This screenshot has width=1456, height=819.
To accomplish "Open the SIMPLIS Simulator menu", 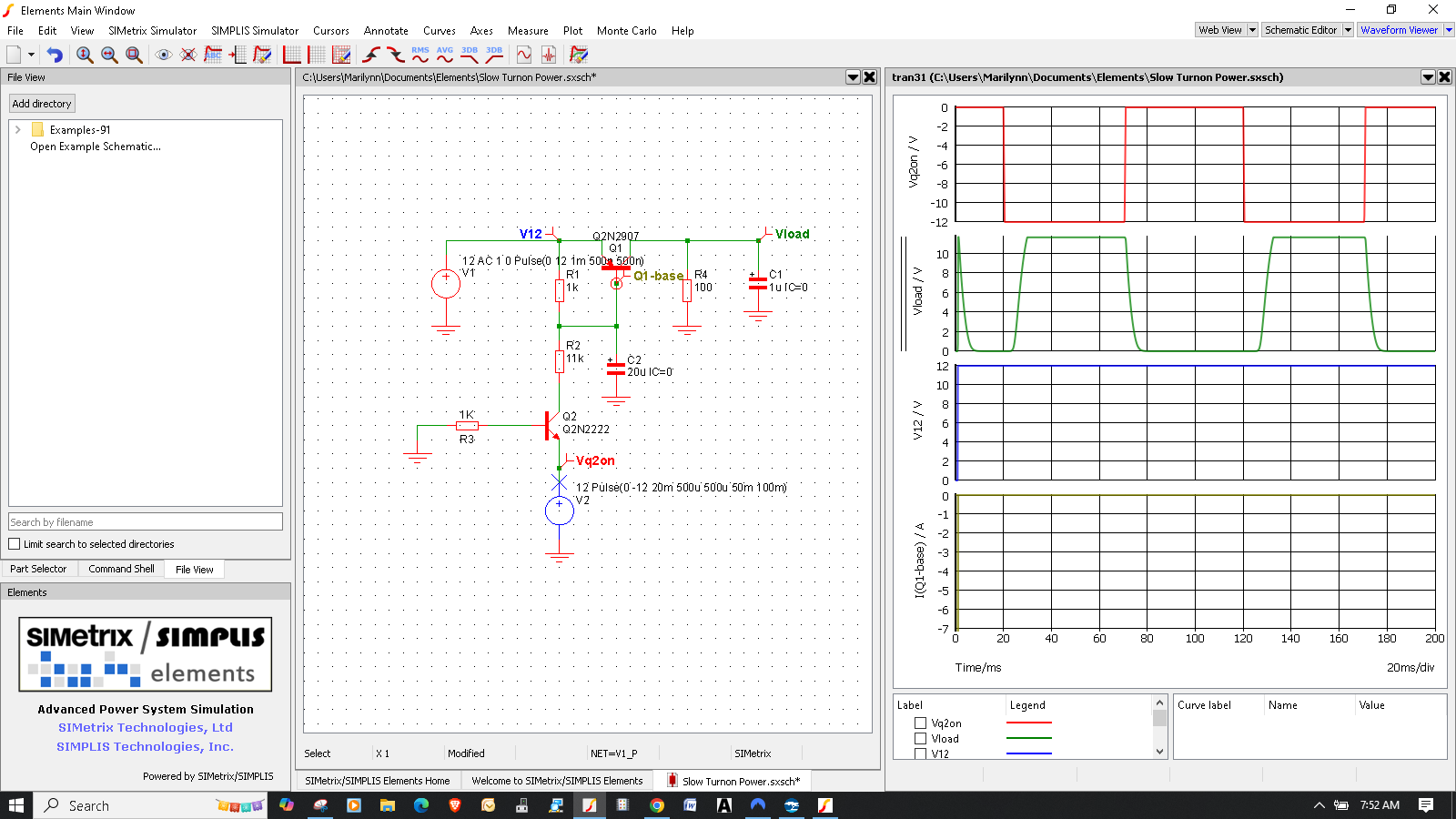I will pyautogui.click(x=255, y=30).
